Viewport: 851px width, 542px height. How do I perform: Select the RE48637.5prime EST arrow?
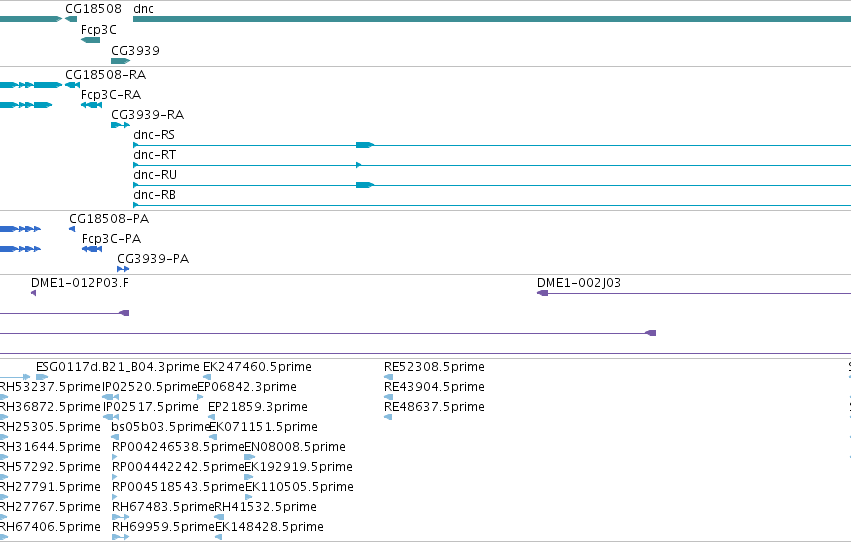point(388,417)
